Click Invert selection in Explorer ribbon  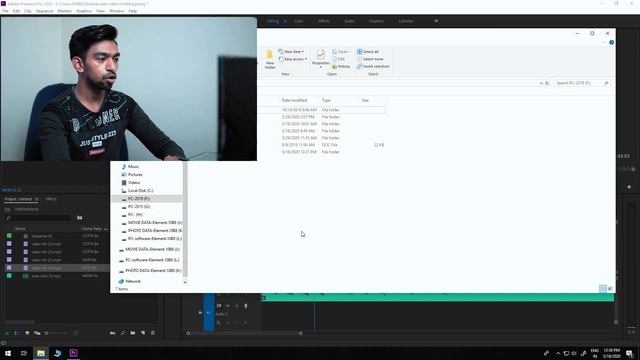373,67
